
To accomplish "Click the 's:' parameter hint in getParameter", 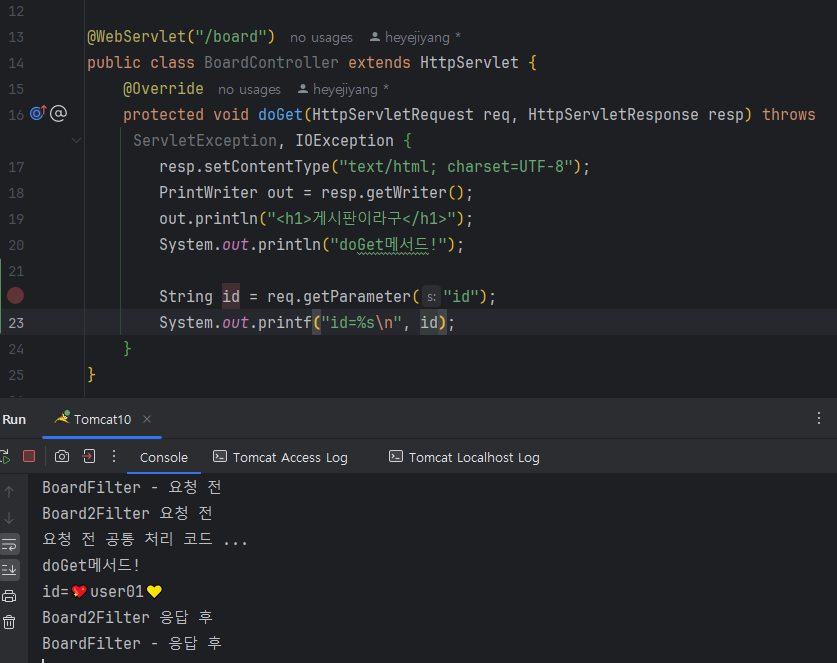I will tap(431, 296).
